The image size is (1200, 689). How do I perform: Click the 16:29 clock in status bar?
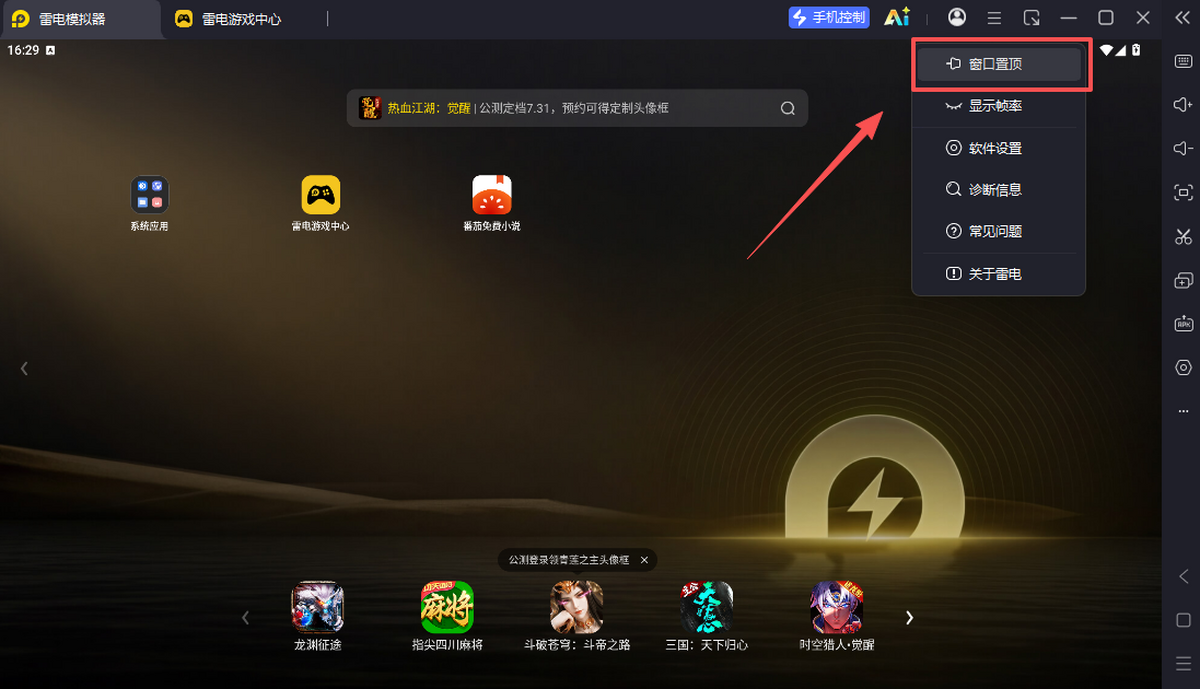click(x=23, y=50)
